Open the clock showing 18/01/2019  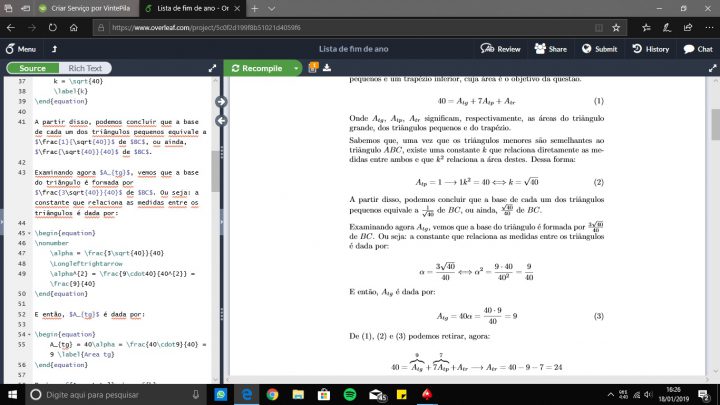coord(673,394)
